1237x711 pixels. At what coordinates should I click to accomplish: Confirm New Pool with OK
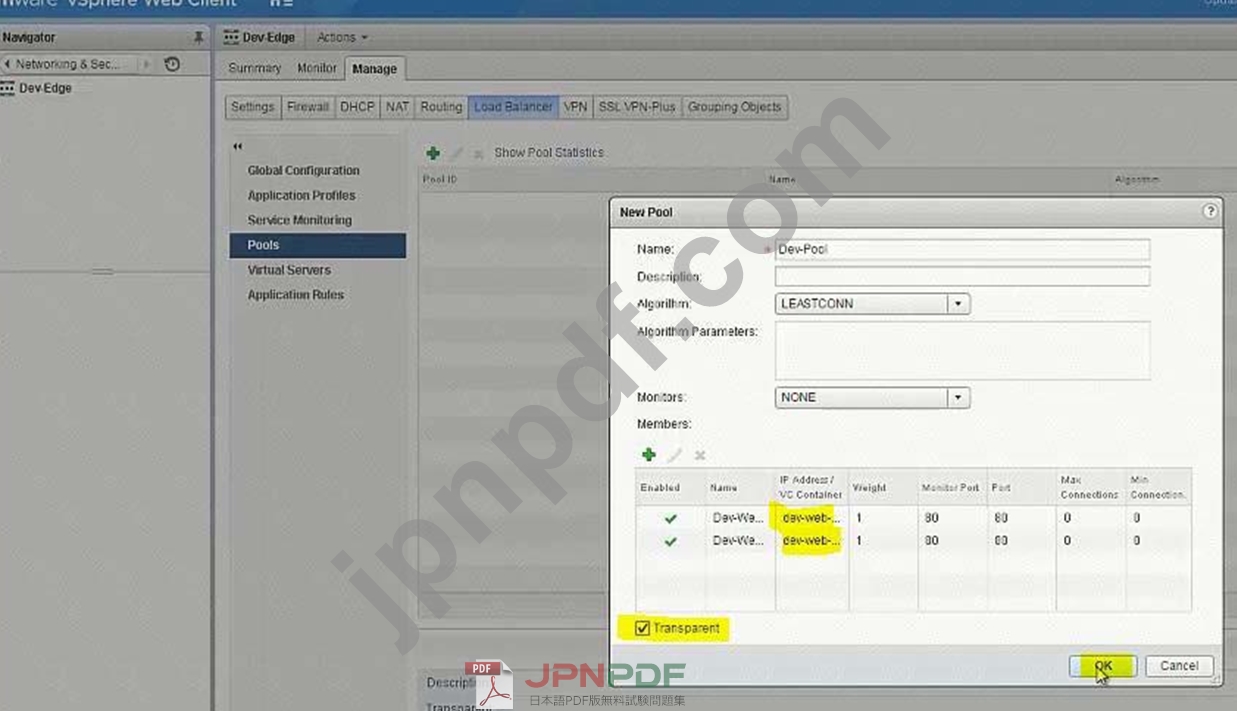[1102, 666]
